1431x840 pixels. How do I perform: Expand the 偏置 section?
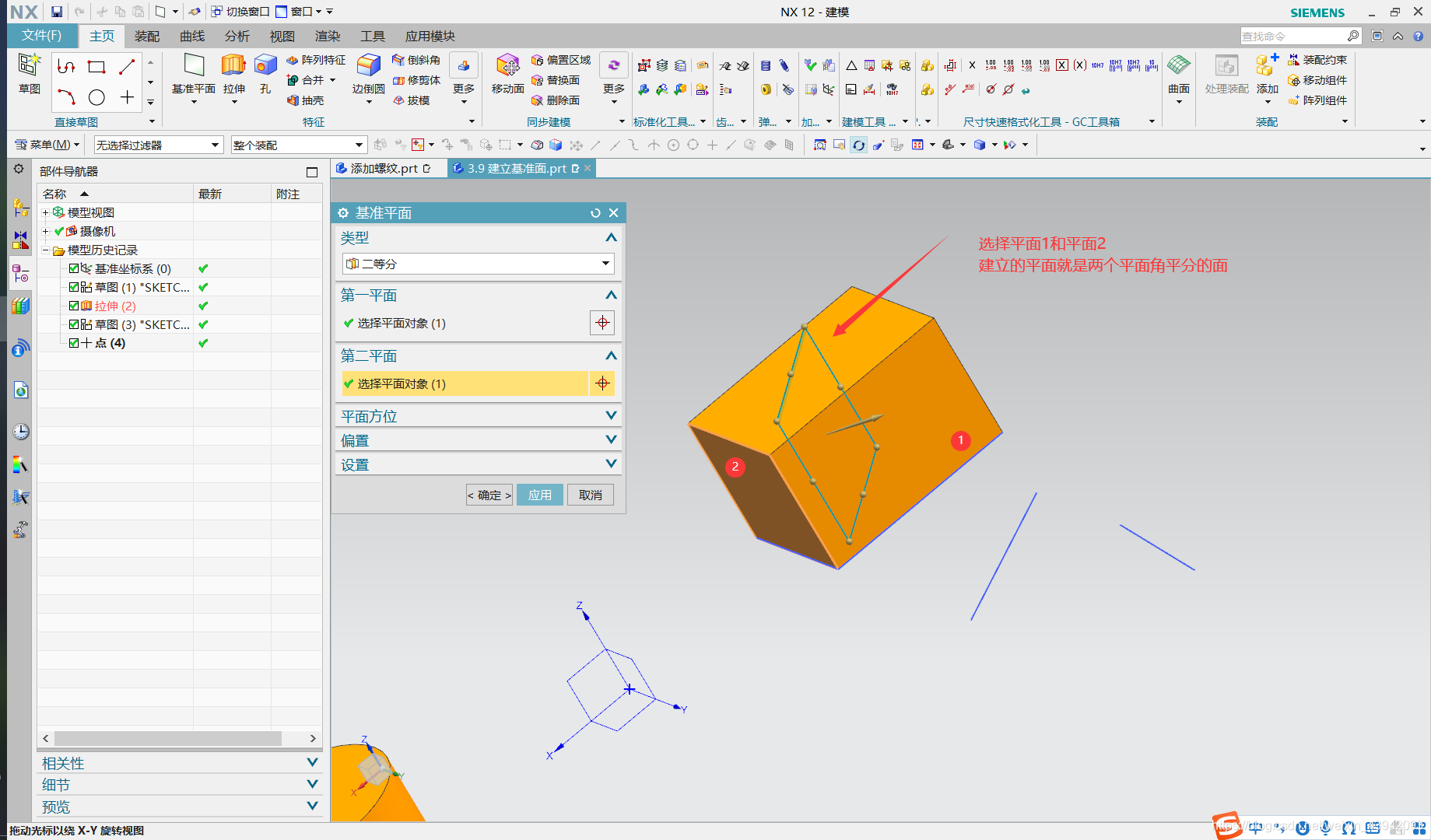(x=611, y=439)
